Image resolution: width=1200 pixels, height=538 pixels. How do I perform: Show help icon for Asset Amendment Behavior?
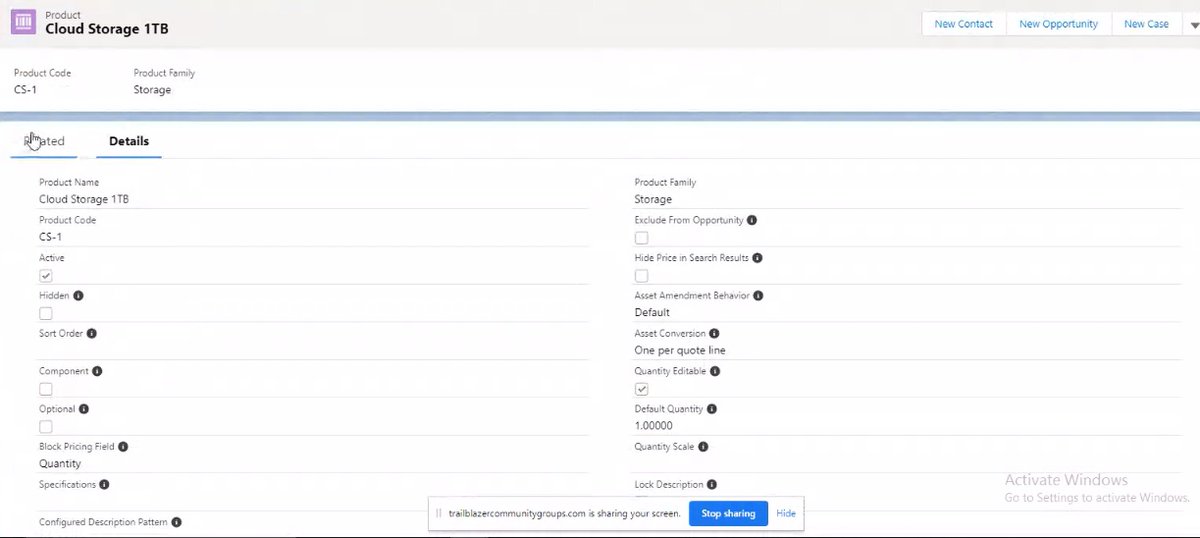point(758,296)
